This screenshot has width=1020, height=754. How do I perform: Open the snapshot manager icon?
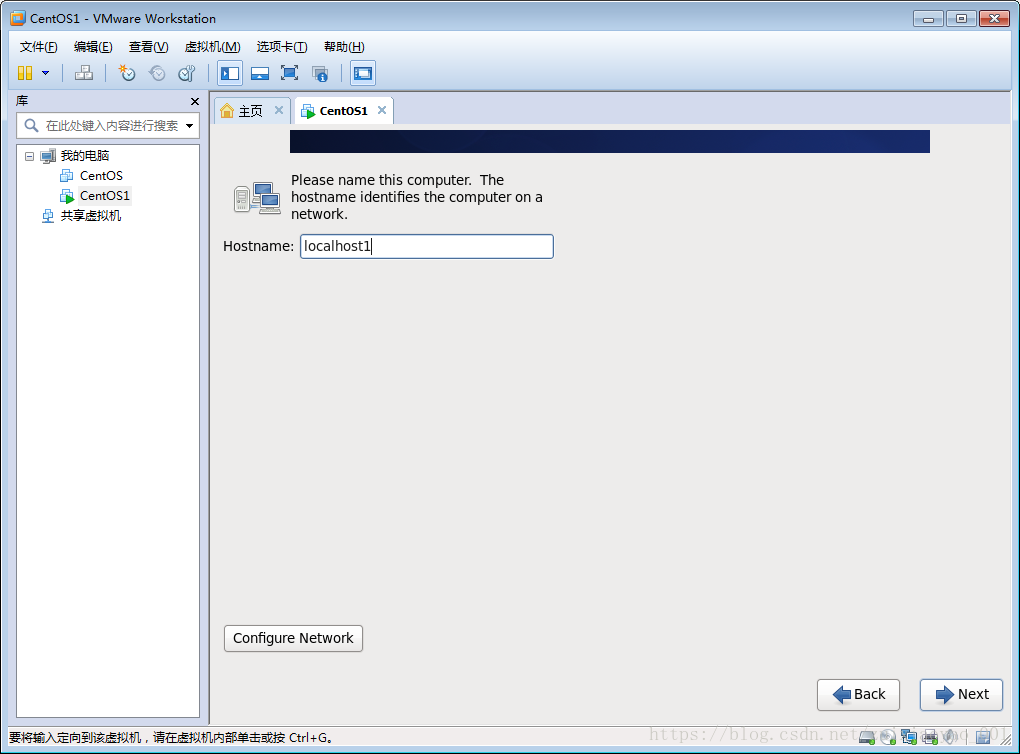point(187,73)
